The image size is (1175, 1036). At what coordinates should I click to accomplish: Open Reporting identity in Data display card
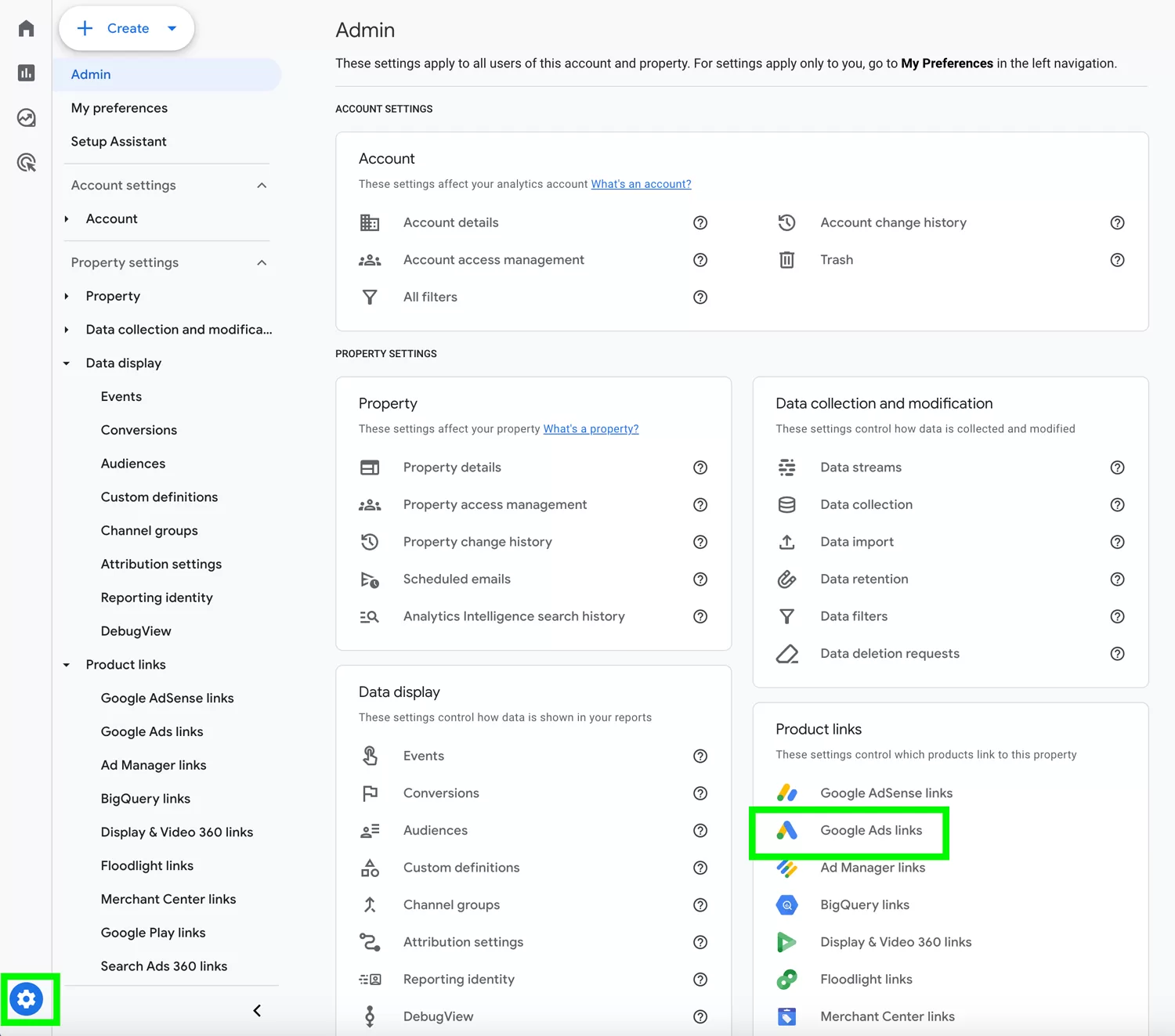[x=458, y=979]
